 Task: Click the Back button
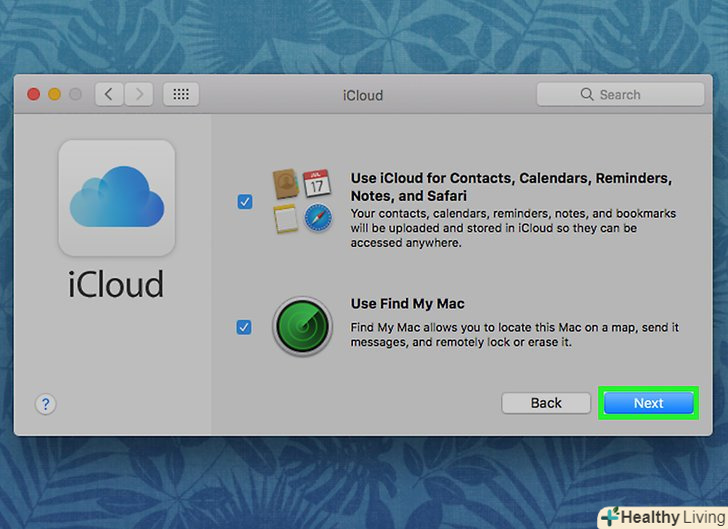click(x=546, y=403)
